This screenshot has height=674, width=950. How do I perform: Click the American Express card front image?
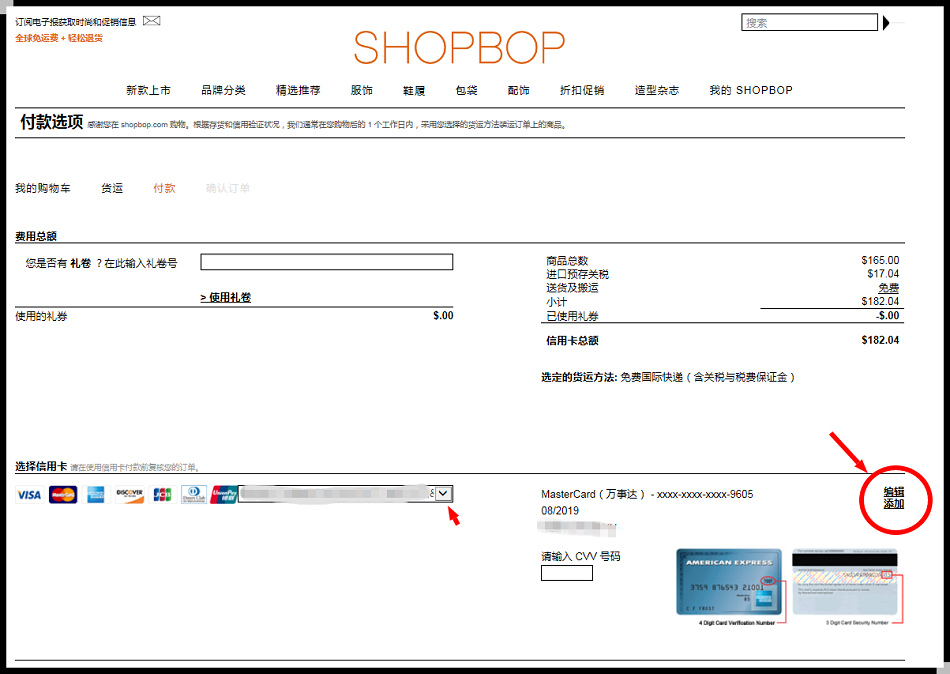729,582
